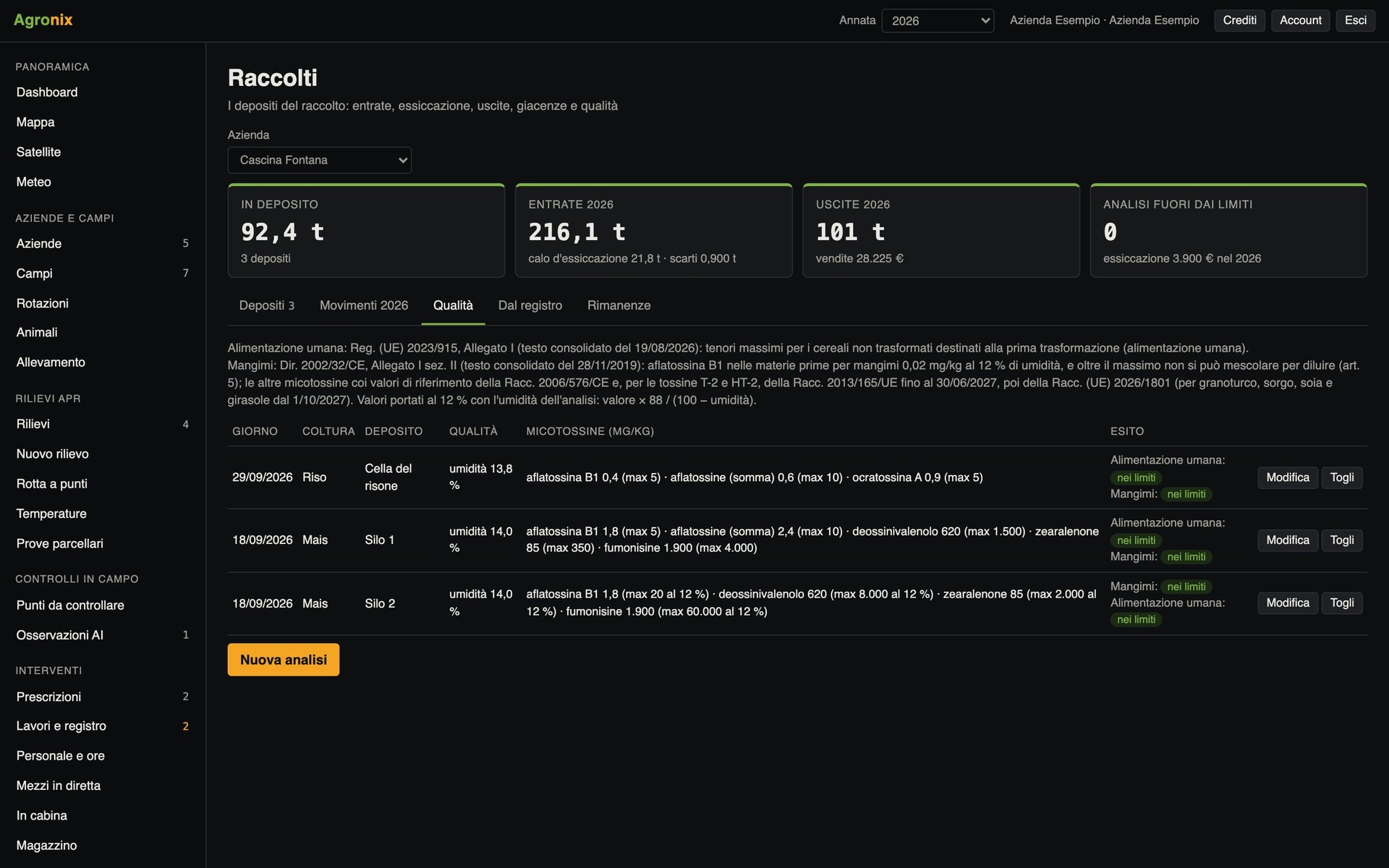
Task: Open Aziende in the sidebar
Action: tap(103, 244)
